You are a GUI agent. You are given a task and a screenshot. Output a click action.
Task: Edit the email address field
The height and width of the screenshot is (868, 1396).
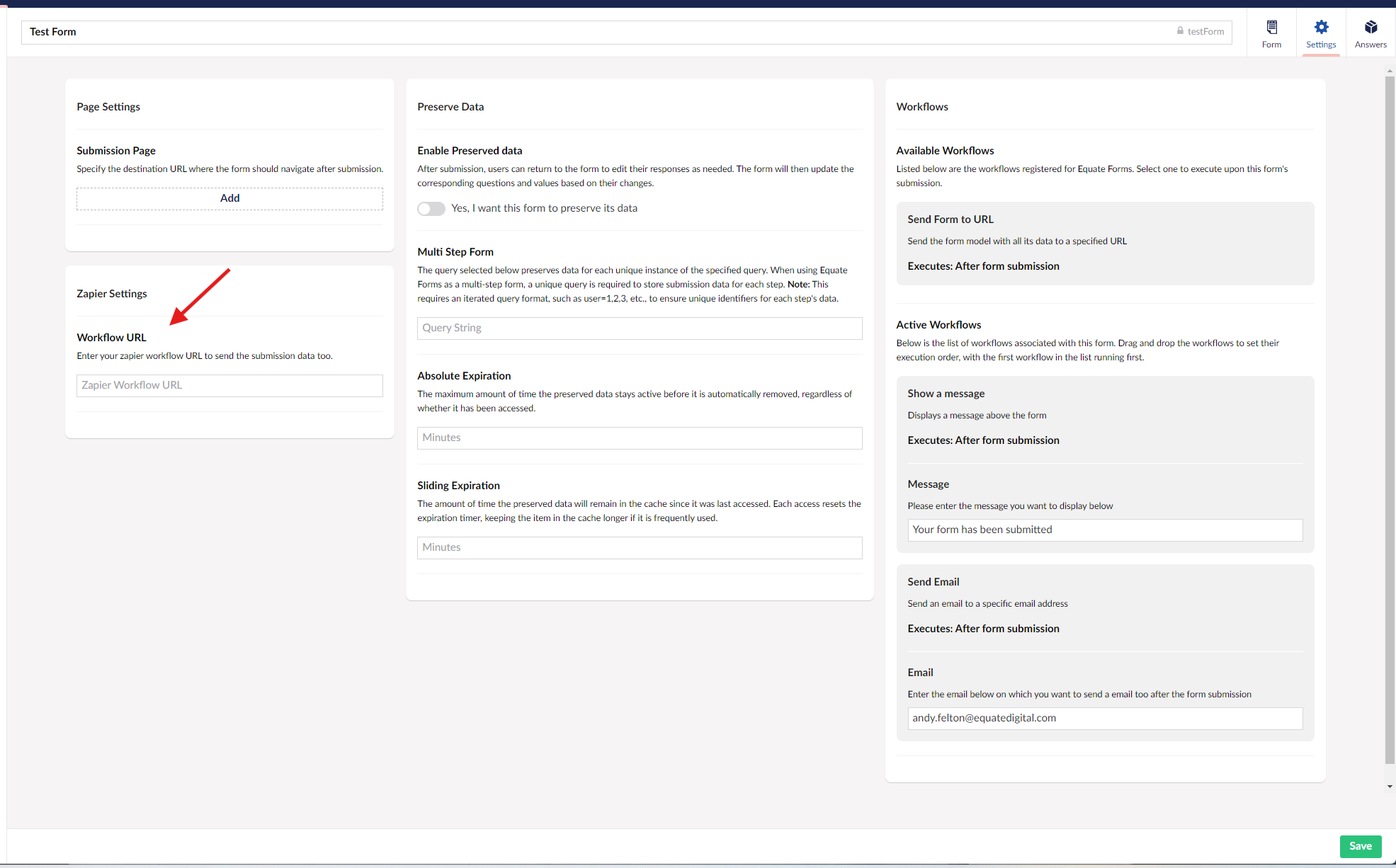[x=1104, y=718]
